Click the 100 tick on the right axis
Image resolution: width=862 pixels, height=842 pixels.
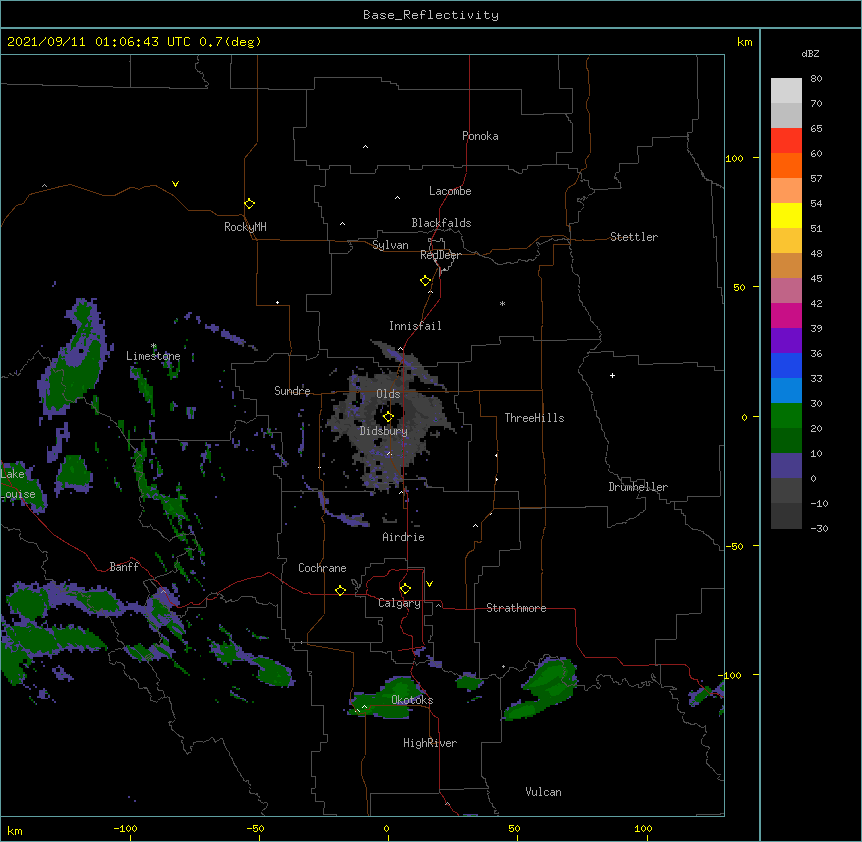pyautogui.click(x=734, y=158)
